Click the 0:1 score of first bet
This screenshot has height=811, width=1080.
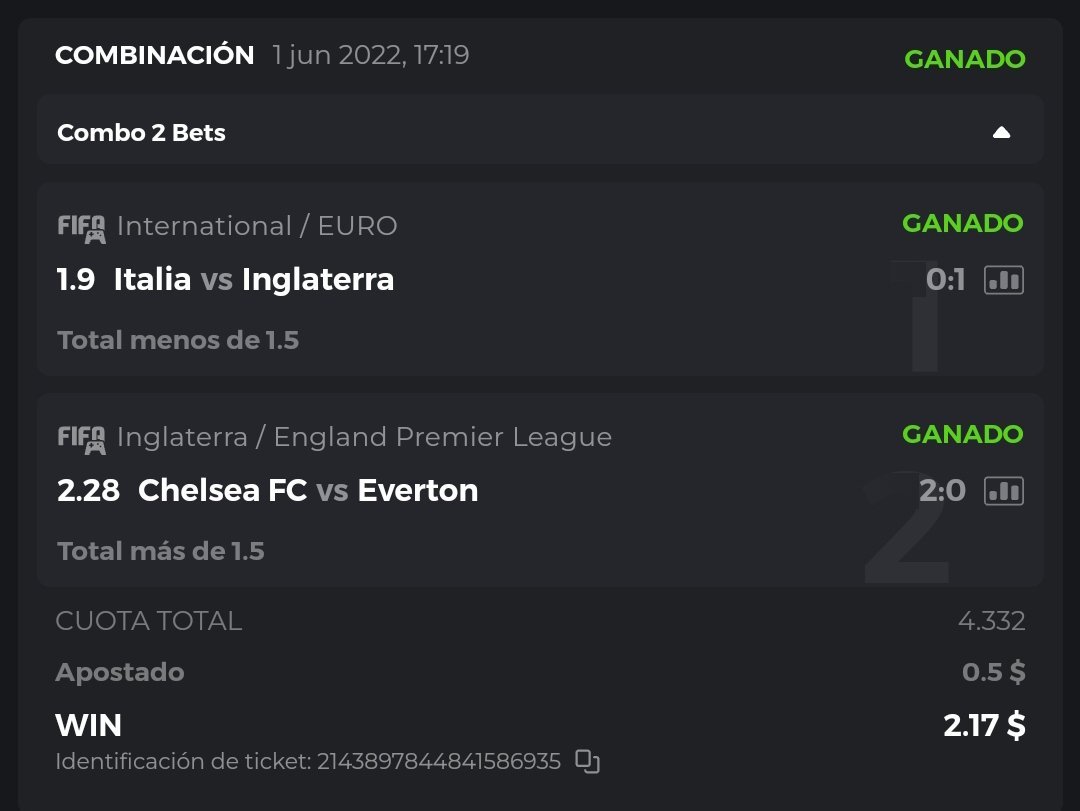(x=945, y=281)
